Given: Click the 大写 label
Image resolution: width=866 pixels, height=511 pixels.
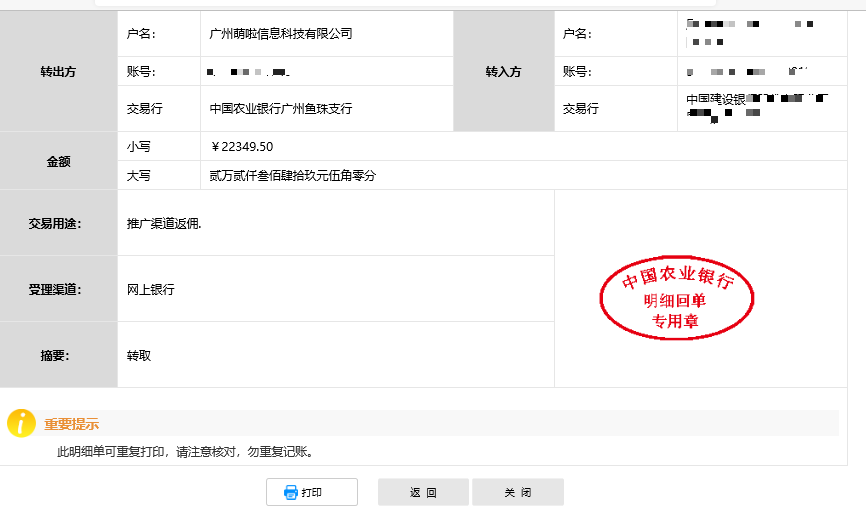Looking at the screenshot, I should pos(139,176).
